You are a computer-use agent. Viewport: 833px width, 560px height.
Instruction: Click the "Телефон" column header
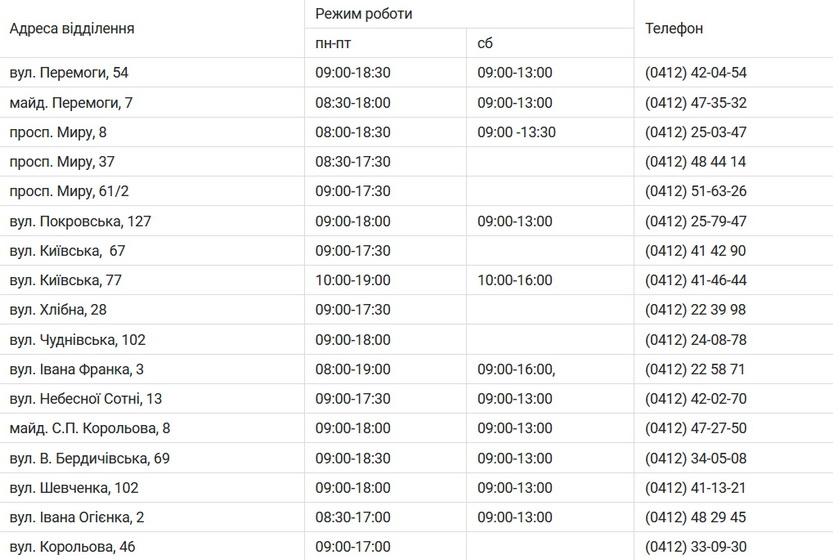tap(674, 28)
